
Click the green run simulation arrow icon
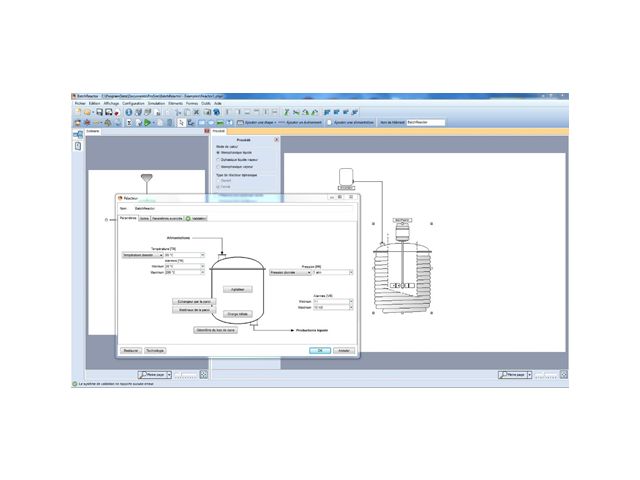[147, 122]
